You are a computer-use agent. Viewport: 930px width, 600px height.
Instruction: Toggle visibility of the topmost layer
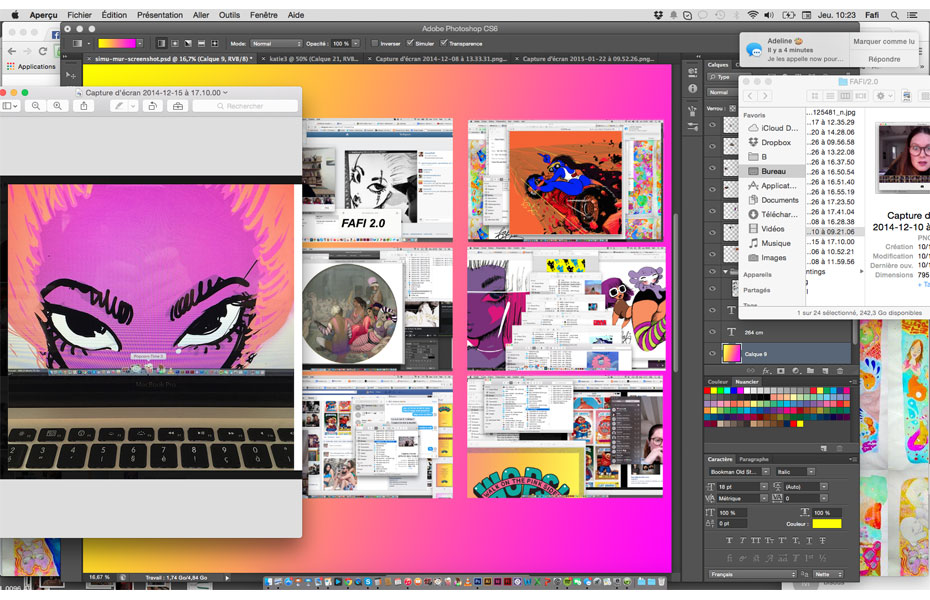click(712, 125)
